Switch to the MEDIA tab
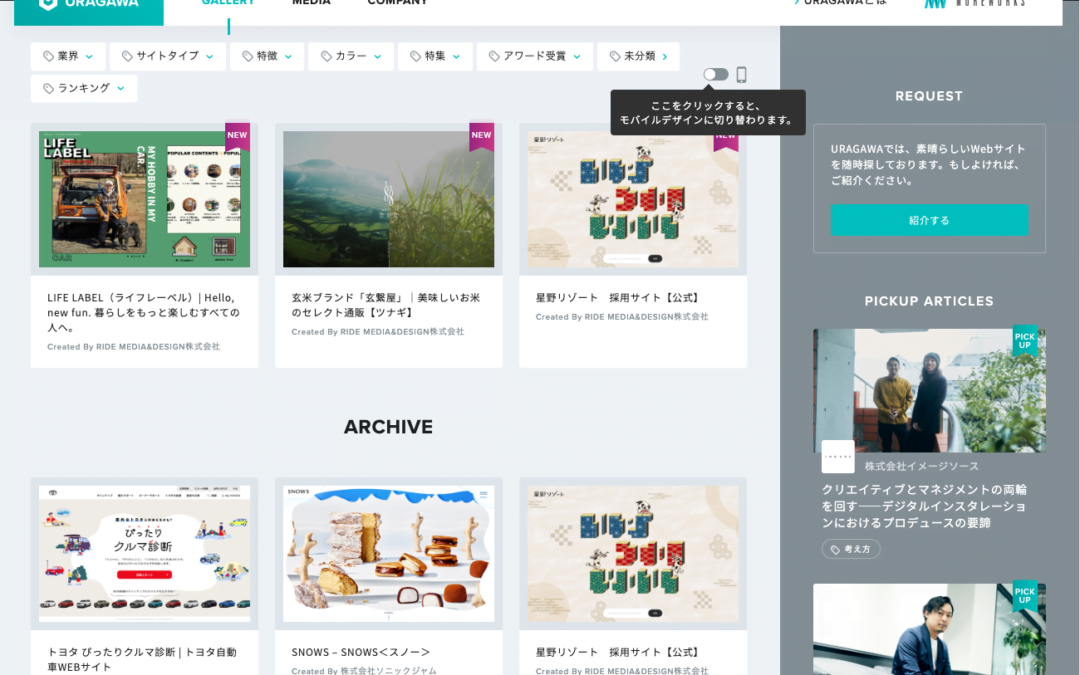Screen dimensions: 1080x675 point(311,3)
